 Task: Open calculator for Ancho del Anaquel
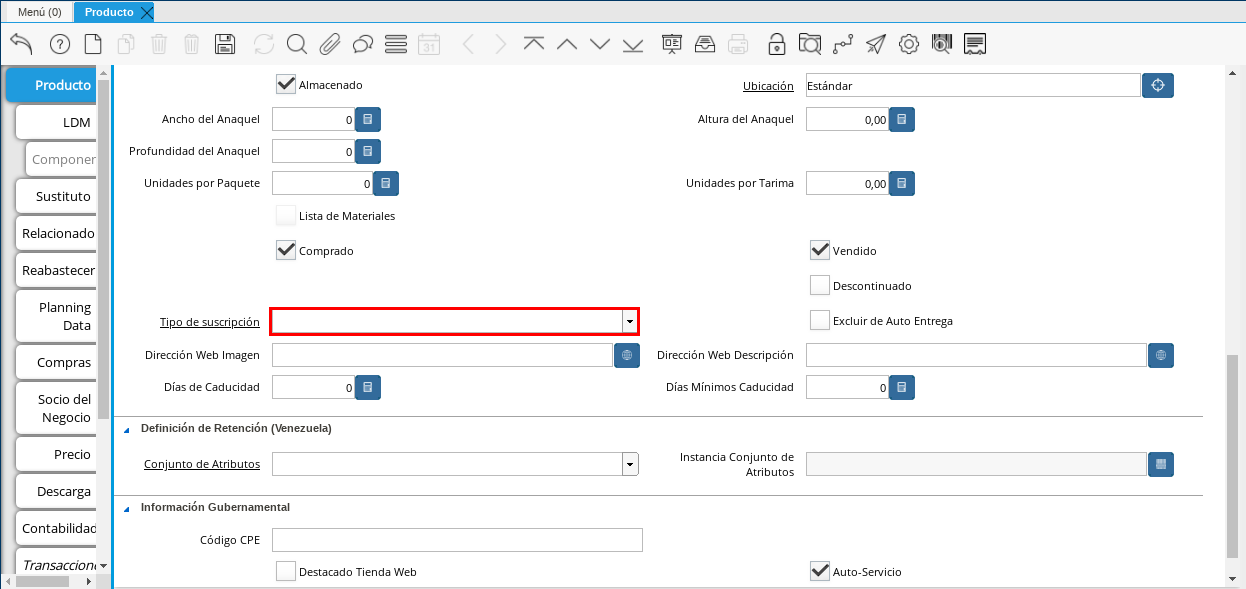367,120
